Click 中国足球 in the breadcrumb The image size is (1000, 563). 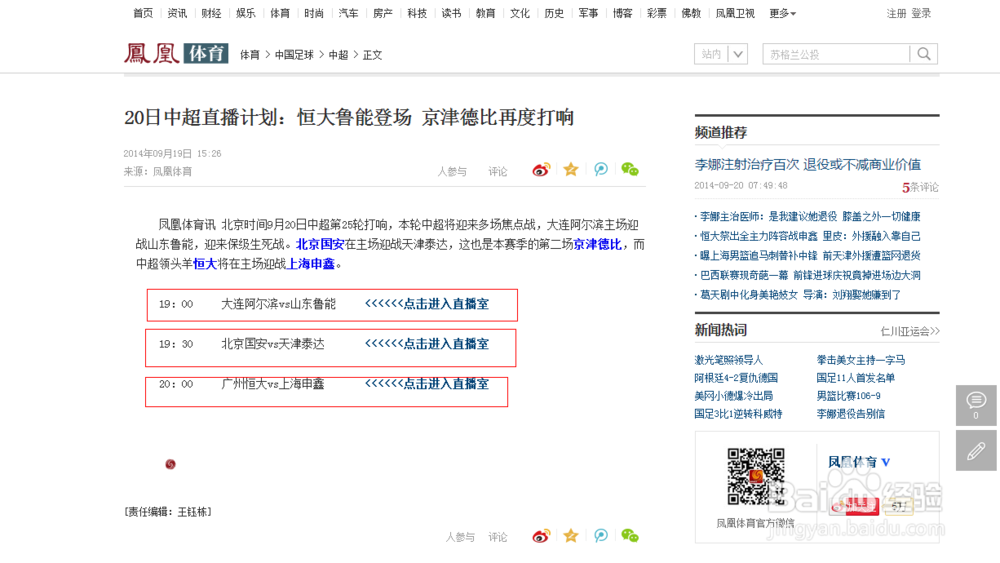point(294,55)
